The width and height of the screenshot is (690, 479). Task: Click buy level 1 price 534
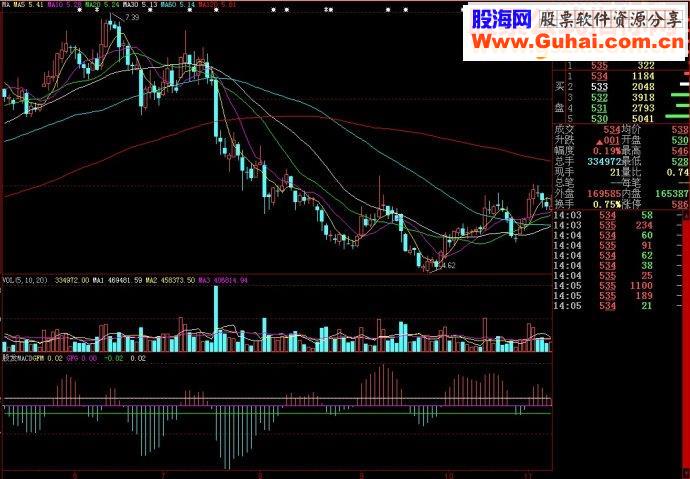(x=599, y=76)
